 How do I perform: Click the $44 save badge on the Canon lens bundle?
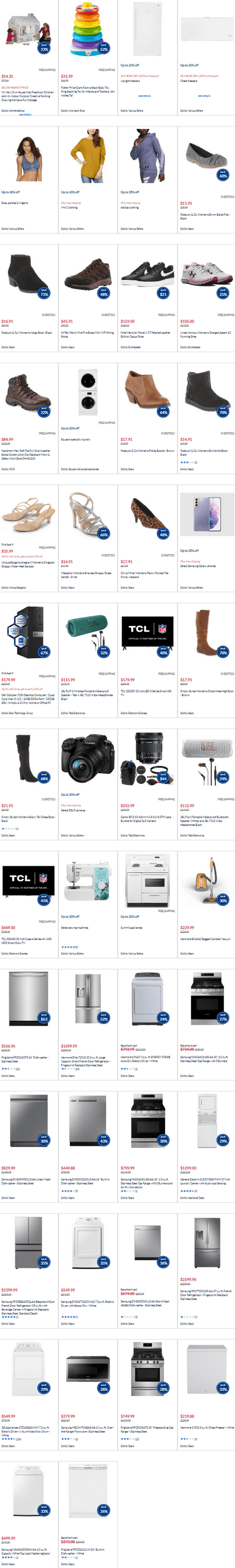pos(163,778)
